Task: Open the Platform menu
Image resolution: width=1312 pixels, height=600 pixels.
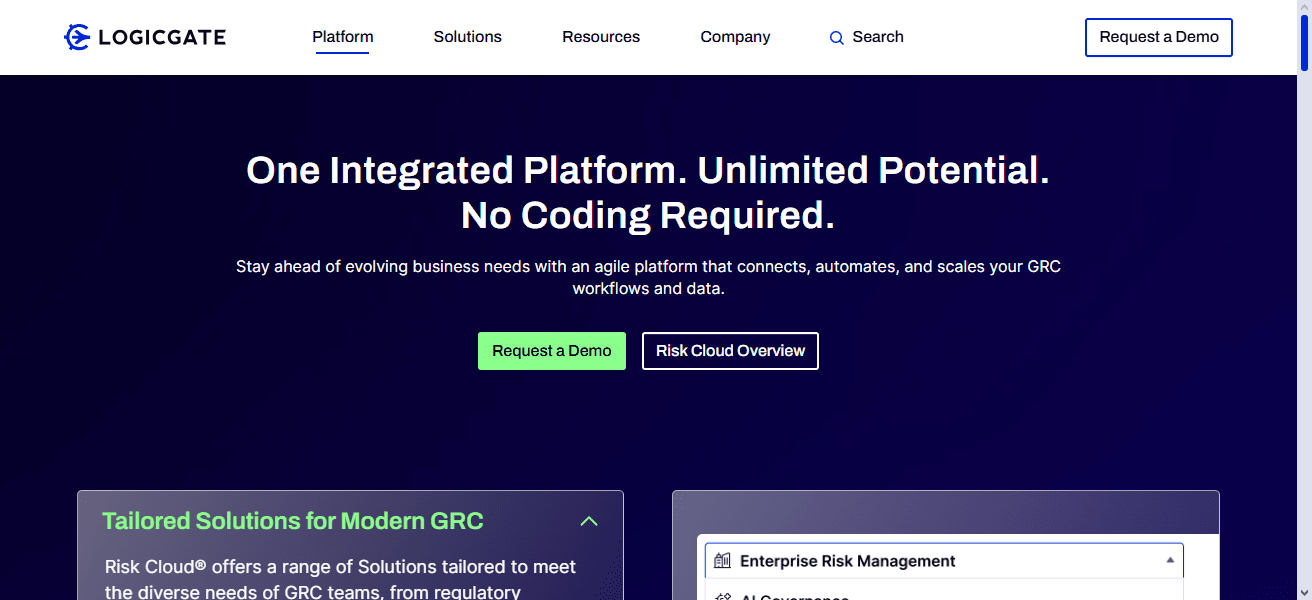Action: [343, 37]
